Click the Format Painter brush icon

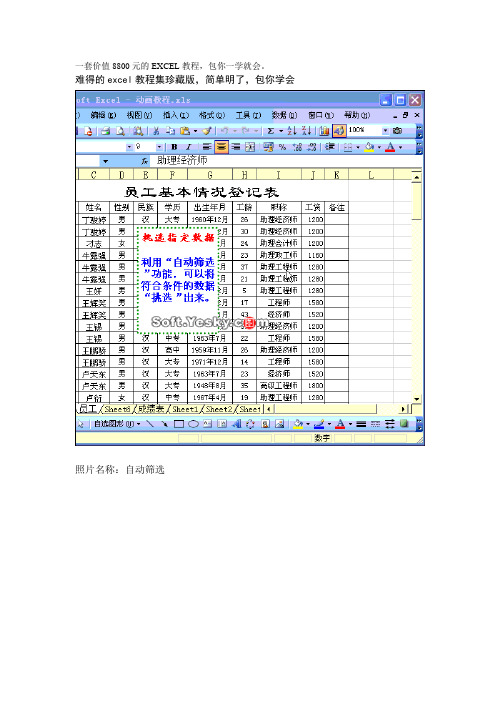(x=207, y=131)
